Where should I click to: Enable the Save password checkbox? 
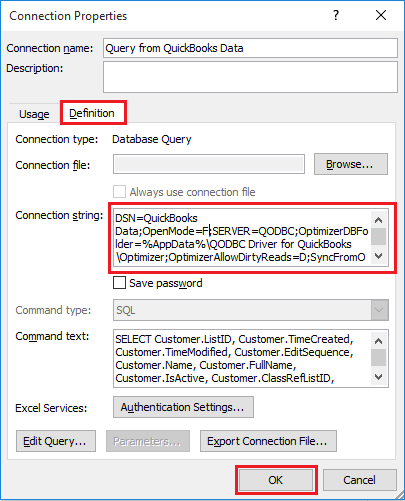tap(119, 283)
